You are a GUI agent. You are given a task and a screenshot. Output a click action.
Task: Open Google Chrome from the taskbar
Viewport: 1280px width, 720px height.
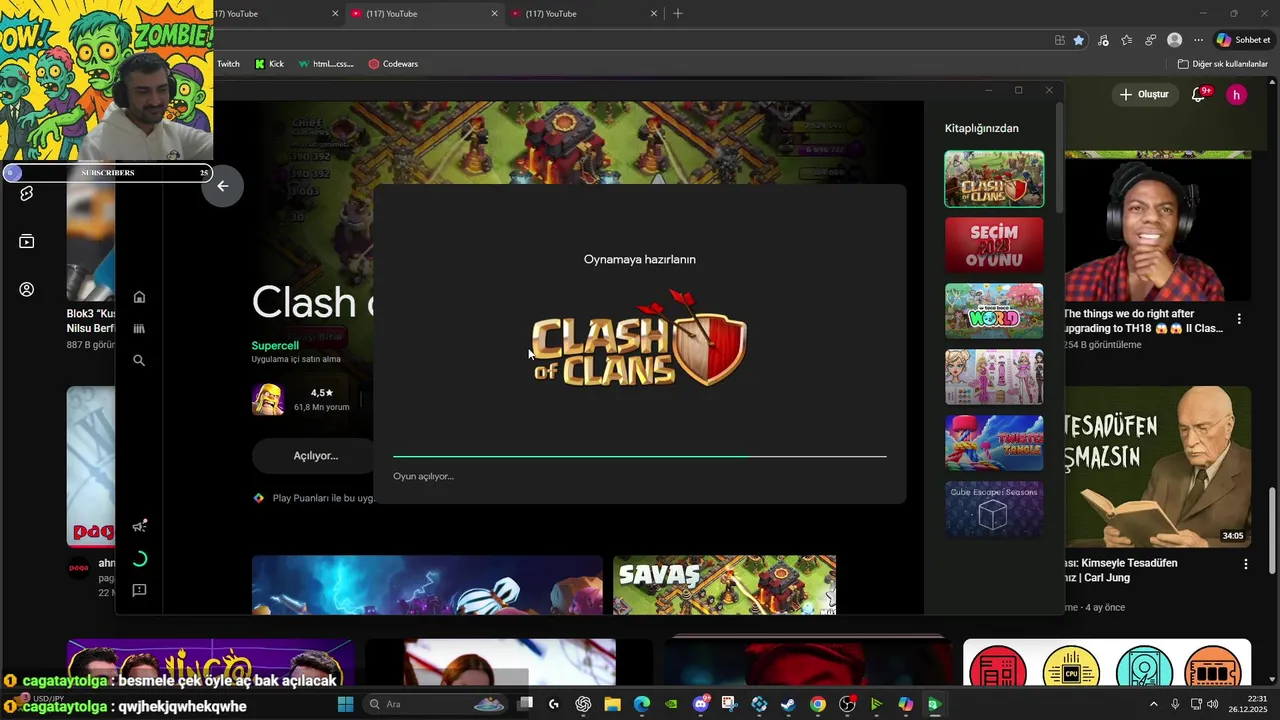pos(817,704)
